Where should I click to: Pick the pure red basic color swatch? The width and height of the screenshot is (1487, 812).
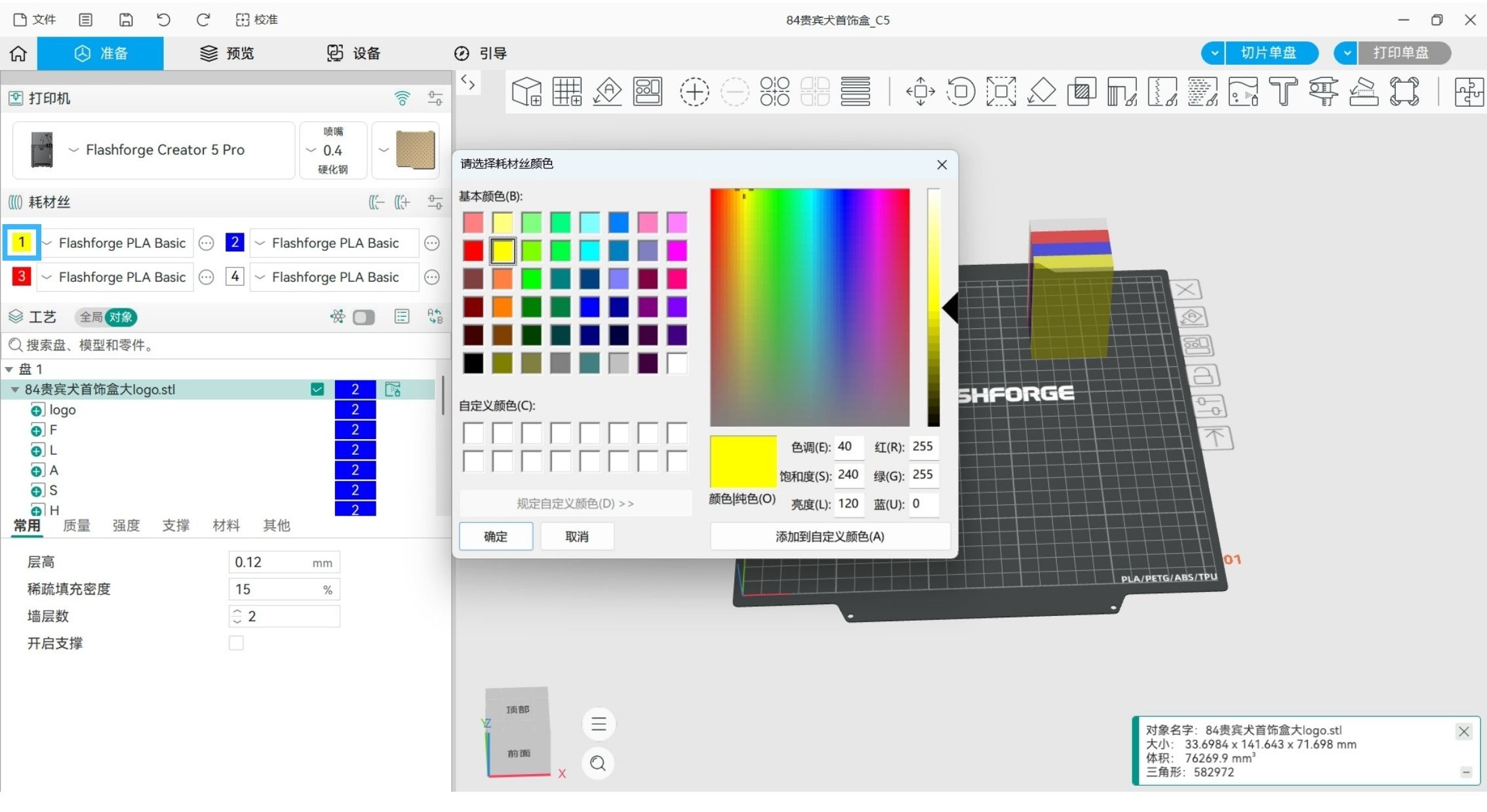[x=473, y=250]
